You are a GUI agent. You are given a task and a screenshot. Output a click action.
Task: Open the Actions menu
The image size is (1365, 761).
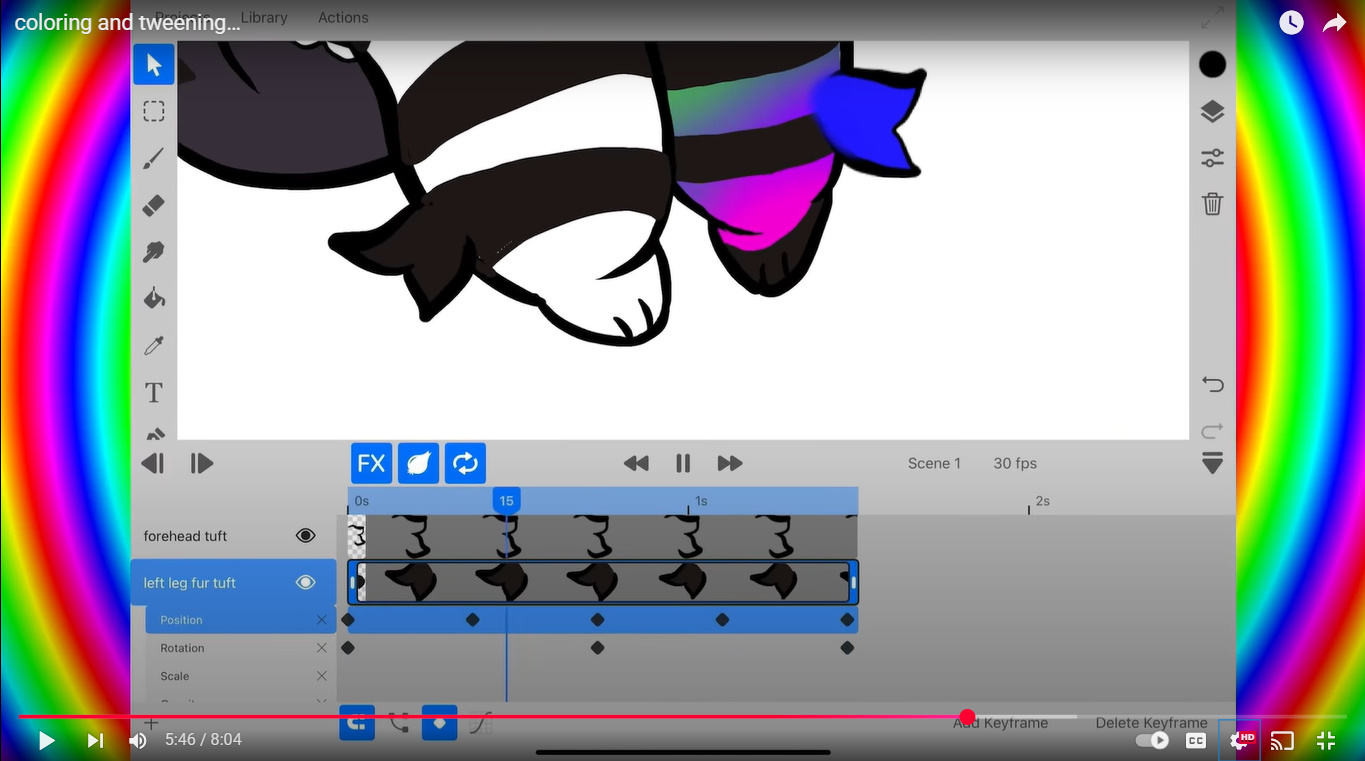[x=343, y=17]
